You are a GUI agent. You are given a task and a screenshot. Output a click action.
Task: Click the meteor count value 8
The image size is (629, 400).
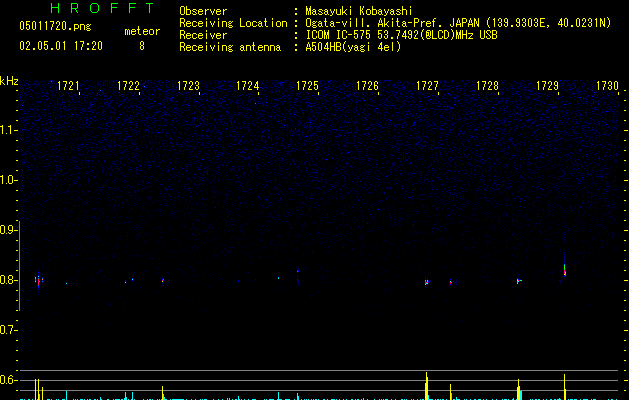coord(142,46)
